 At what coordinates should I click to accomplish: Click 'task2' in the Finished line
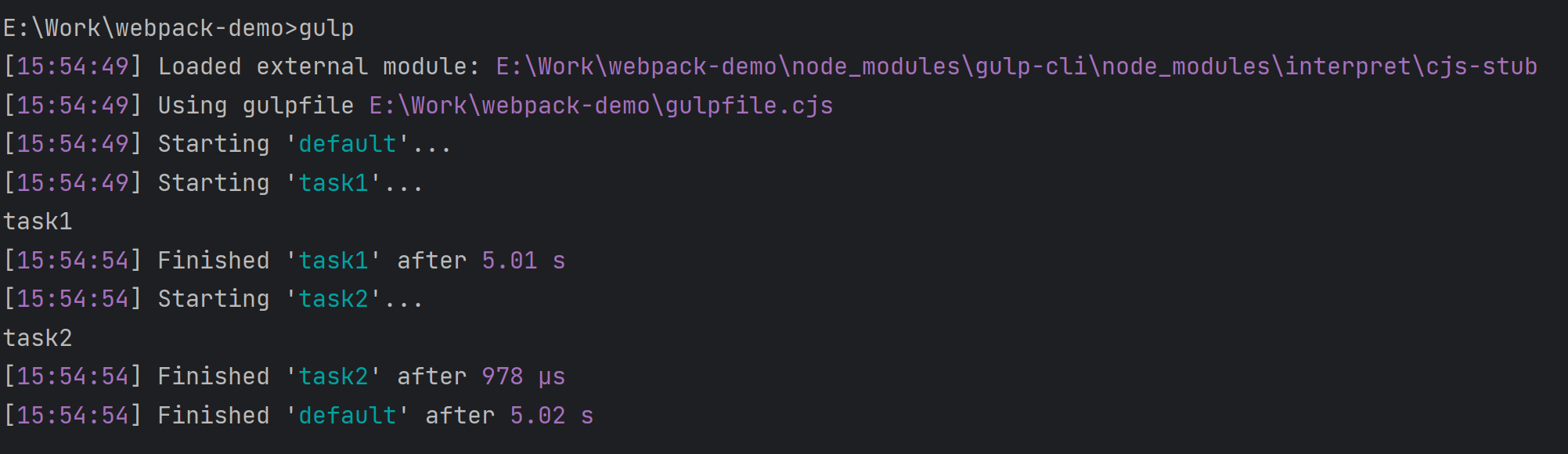(x=333, y=377)
